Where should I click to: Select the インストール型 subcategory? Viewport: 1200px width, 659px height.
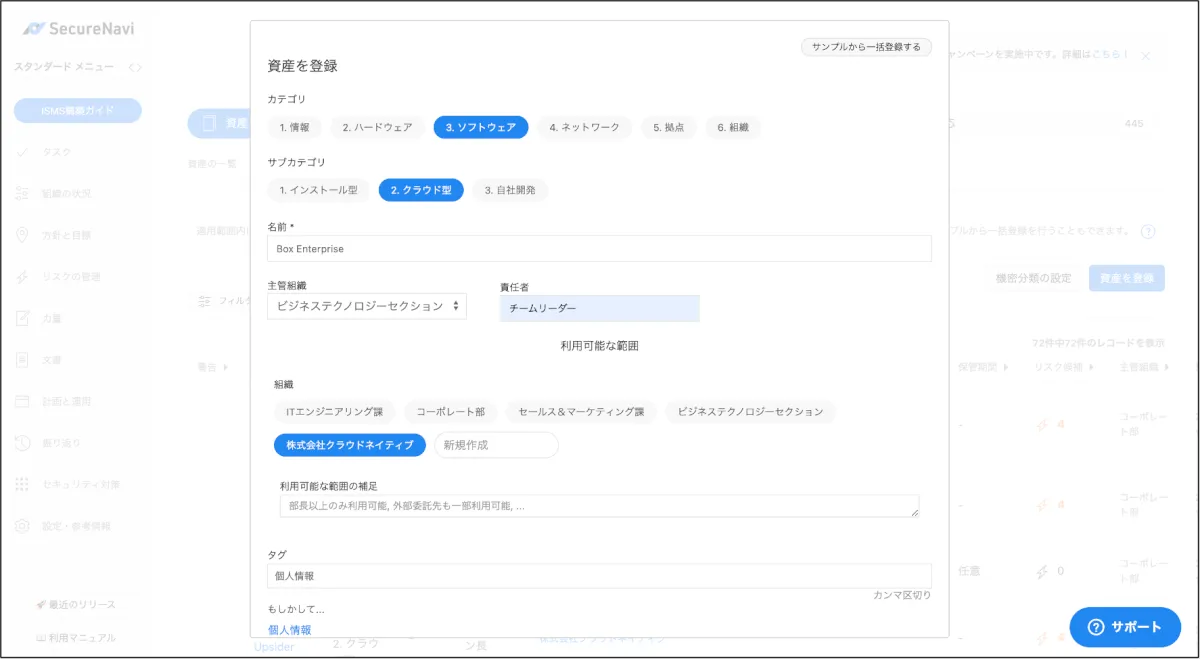318,190
